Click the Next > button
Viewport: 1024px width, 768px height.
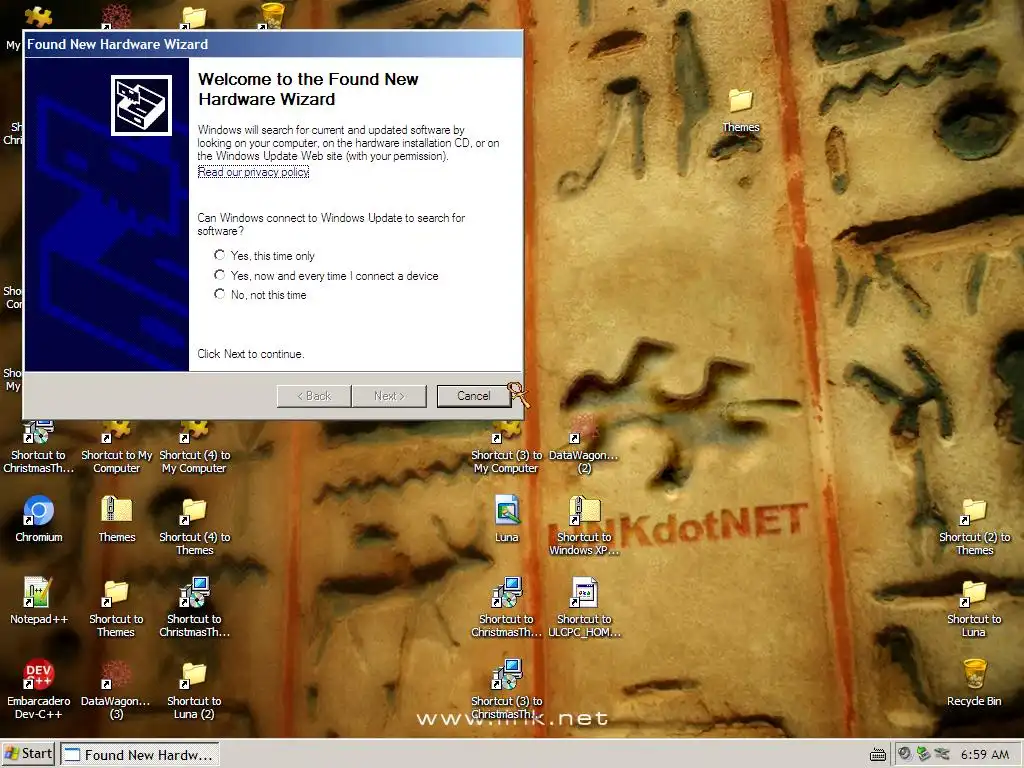(x=389, y=396)
